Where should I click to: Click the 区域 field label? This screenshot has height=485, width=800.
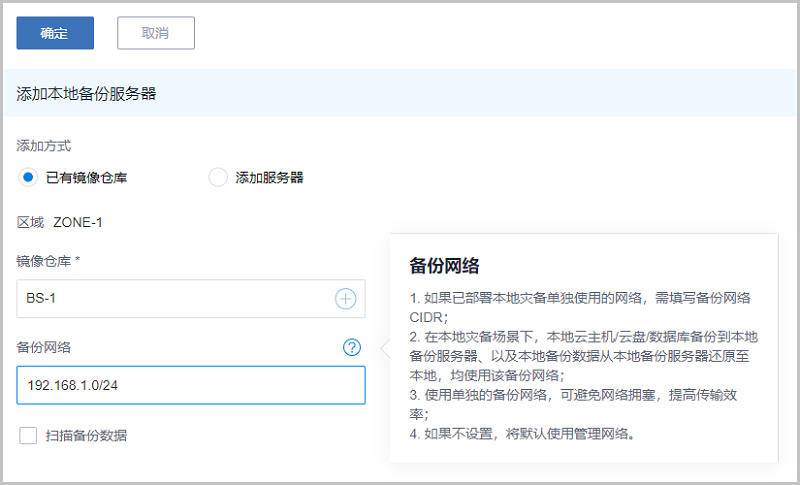tap(30, 222)
